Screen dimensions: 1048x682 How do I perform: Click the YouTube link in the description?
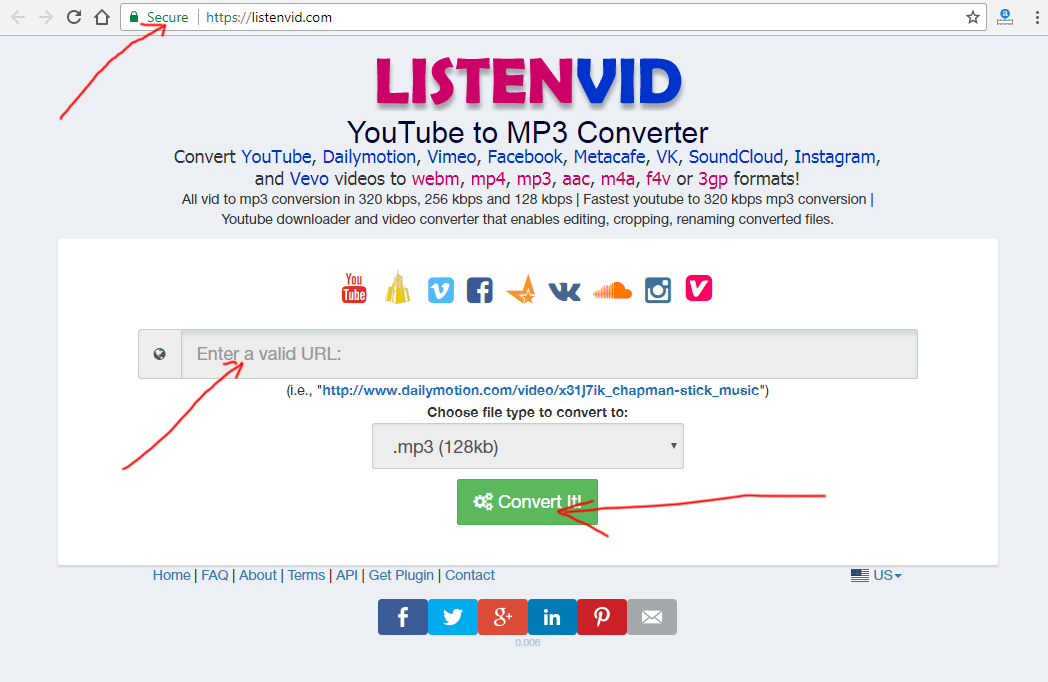tap(276, 156)
